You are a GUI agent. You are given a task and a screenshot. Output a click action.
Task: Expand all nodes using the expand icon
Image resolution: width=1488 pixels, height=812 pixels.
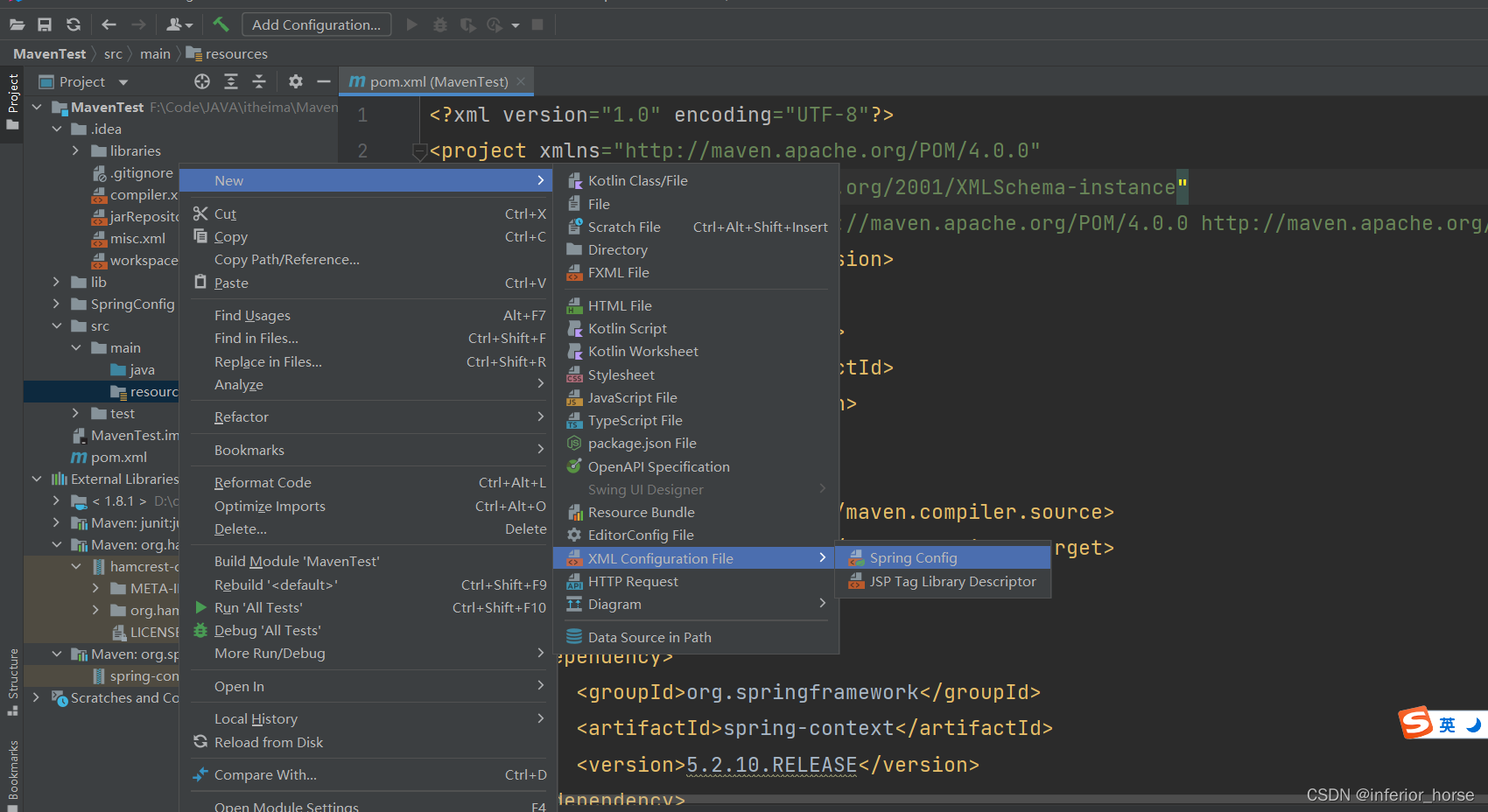coord(230,81)
